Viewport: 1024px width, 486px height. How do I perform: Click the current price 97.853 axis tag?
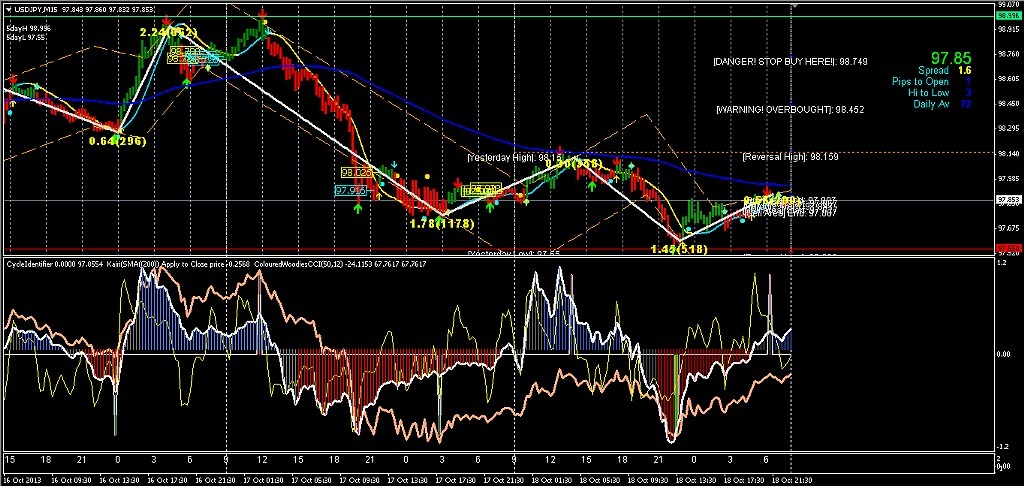tap(1009, 201)
